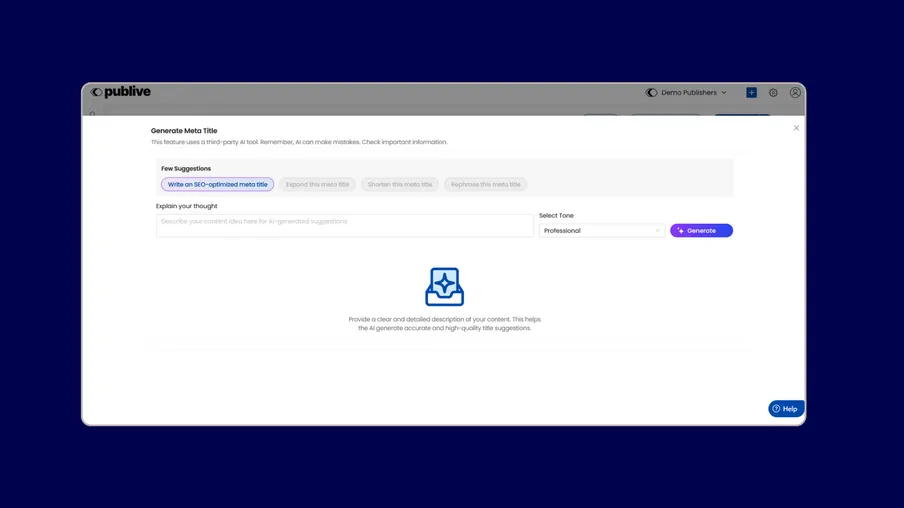Open settings via the gear icon
Image resolution: width=904 pixels, height=508 pixels.
click(773, 93)
